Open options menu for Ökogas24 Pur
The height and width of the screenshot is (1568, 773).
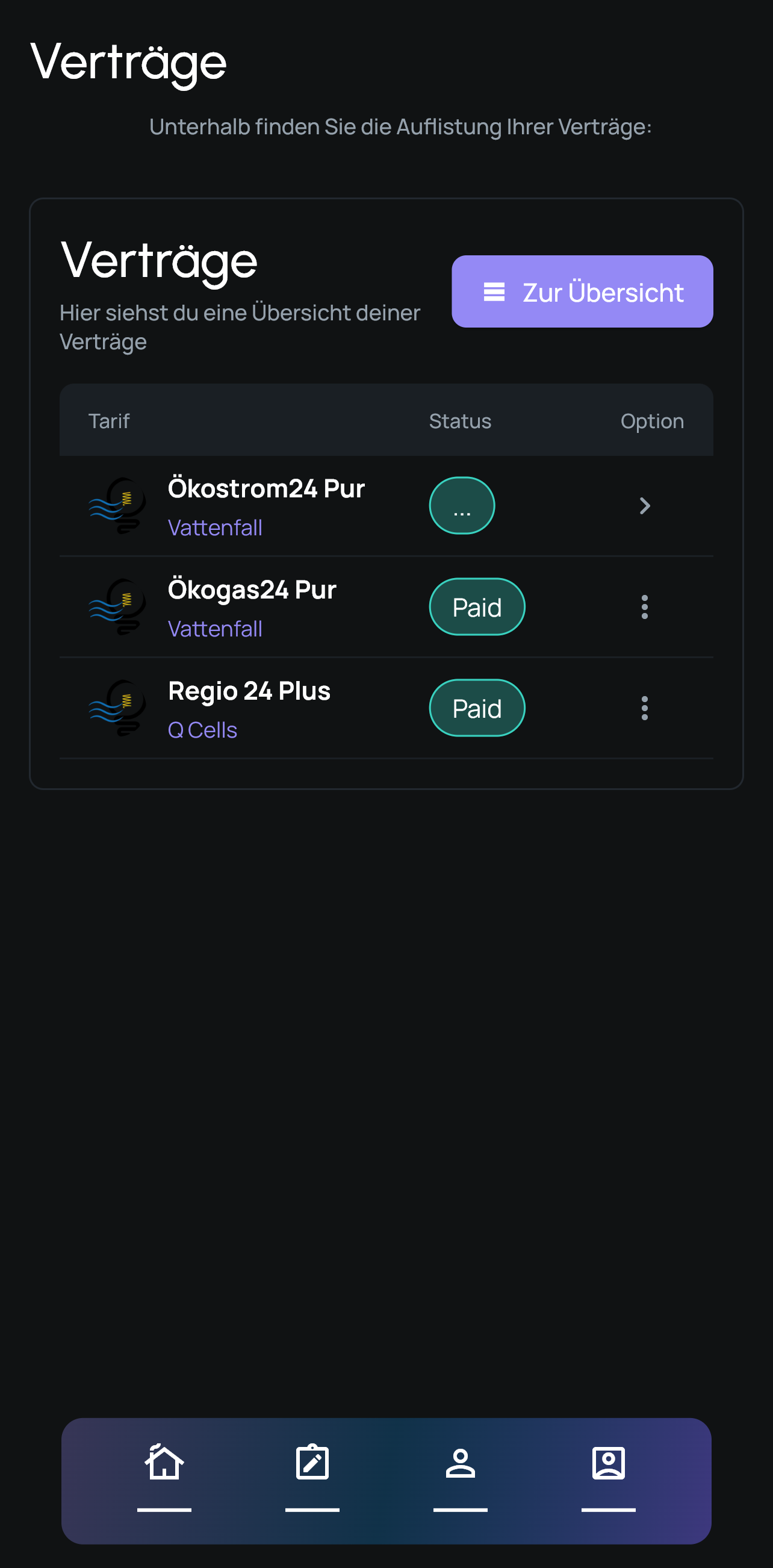[x=645, y=607]
